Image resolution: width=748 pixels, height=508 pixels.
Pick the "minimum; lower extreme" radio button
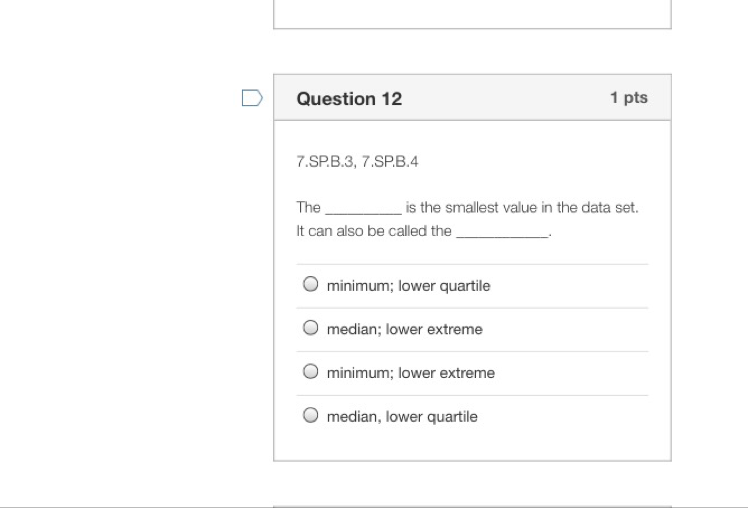click(x=311, y=372)
